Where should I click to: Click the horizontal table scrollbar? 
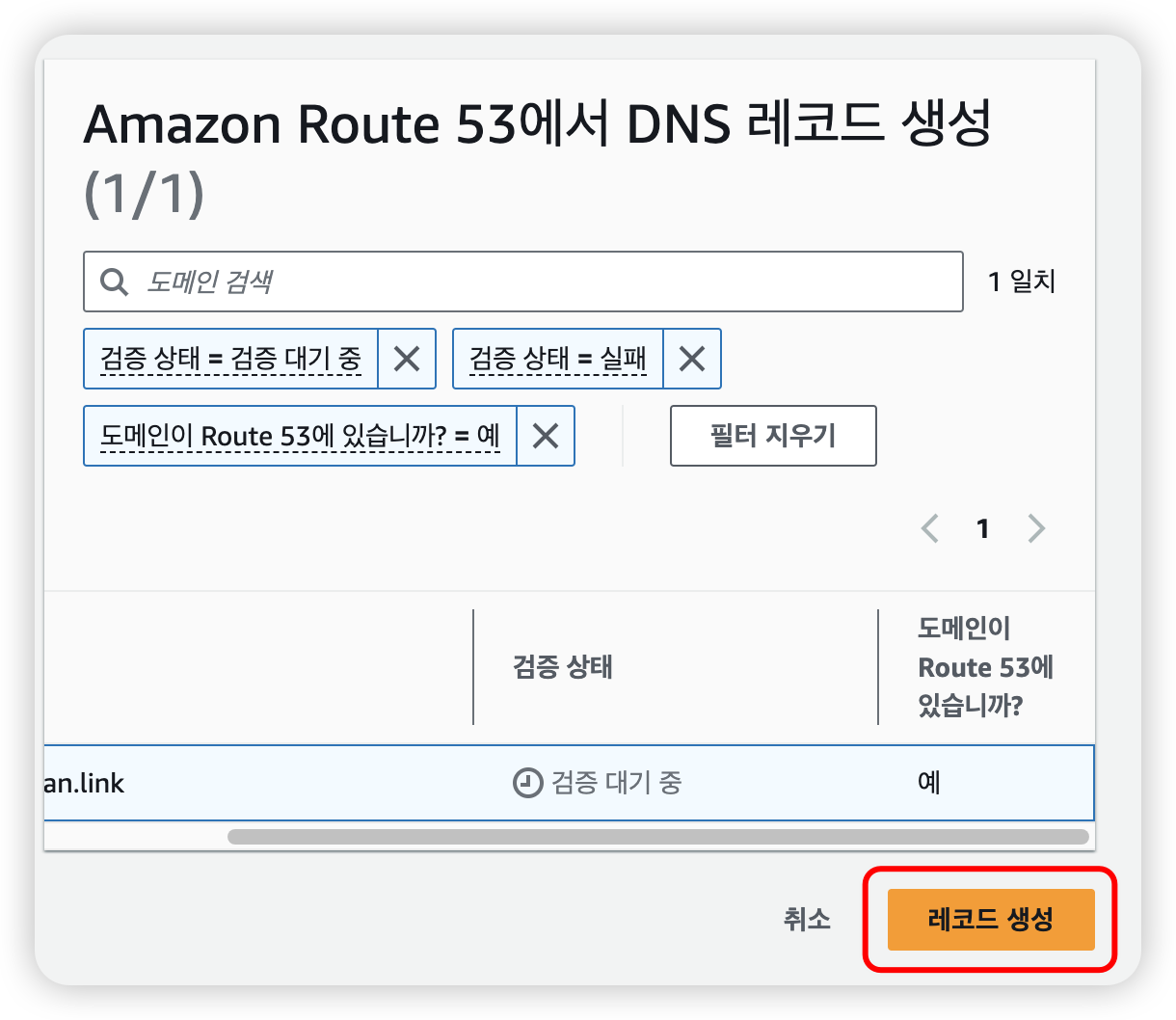[x=657, y=837]
